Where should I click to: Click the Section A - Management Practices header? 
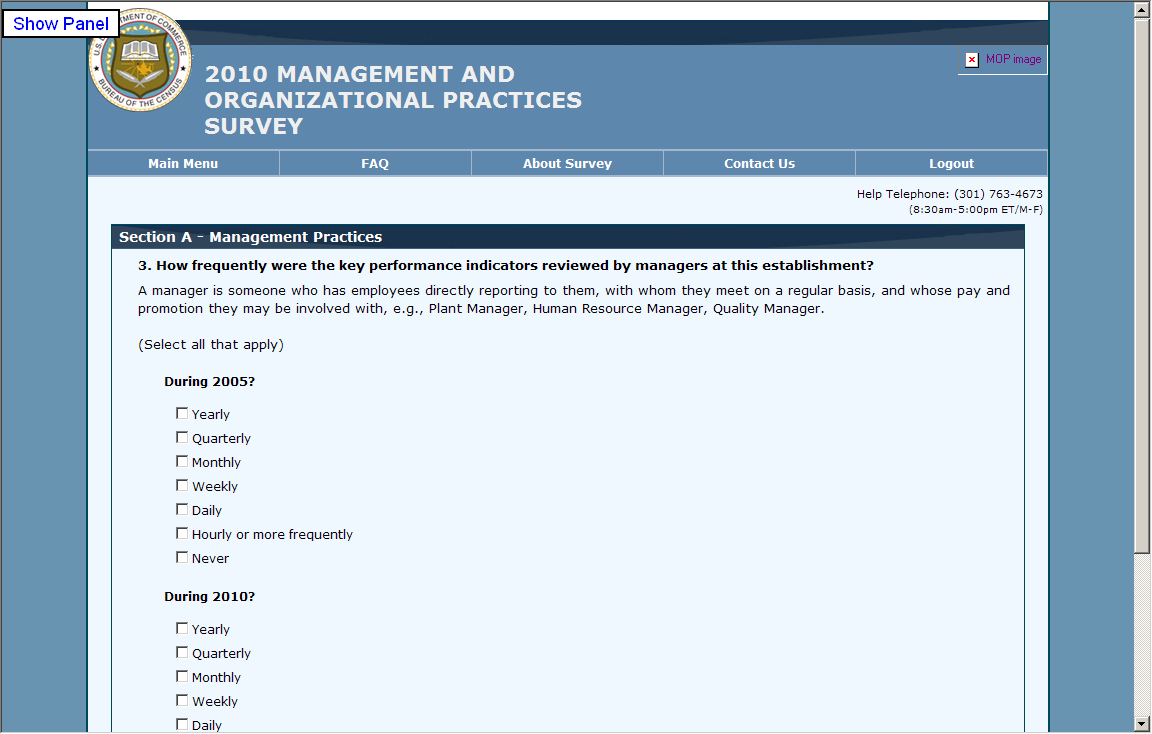pos(567,237)
